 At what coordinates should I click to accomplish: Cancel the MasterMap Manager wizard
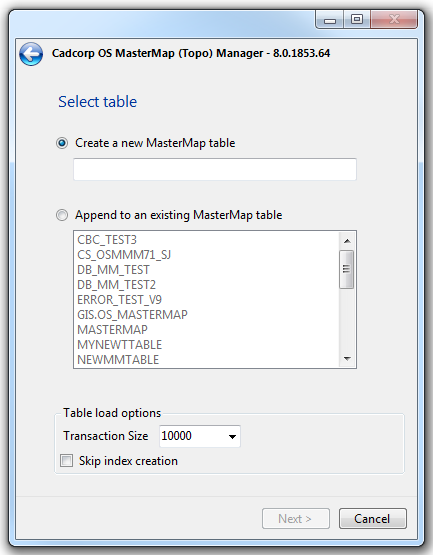click(372, 519)
